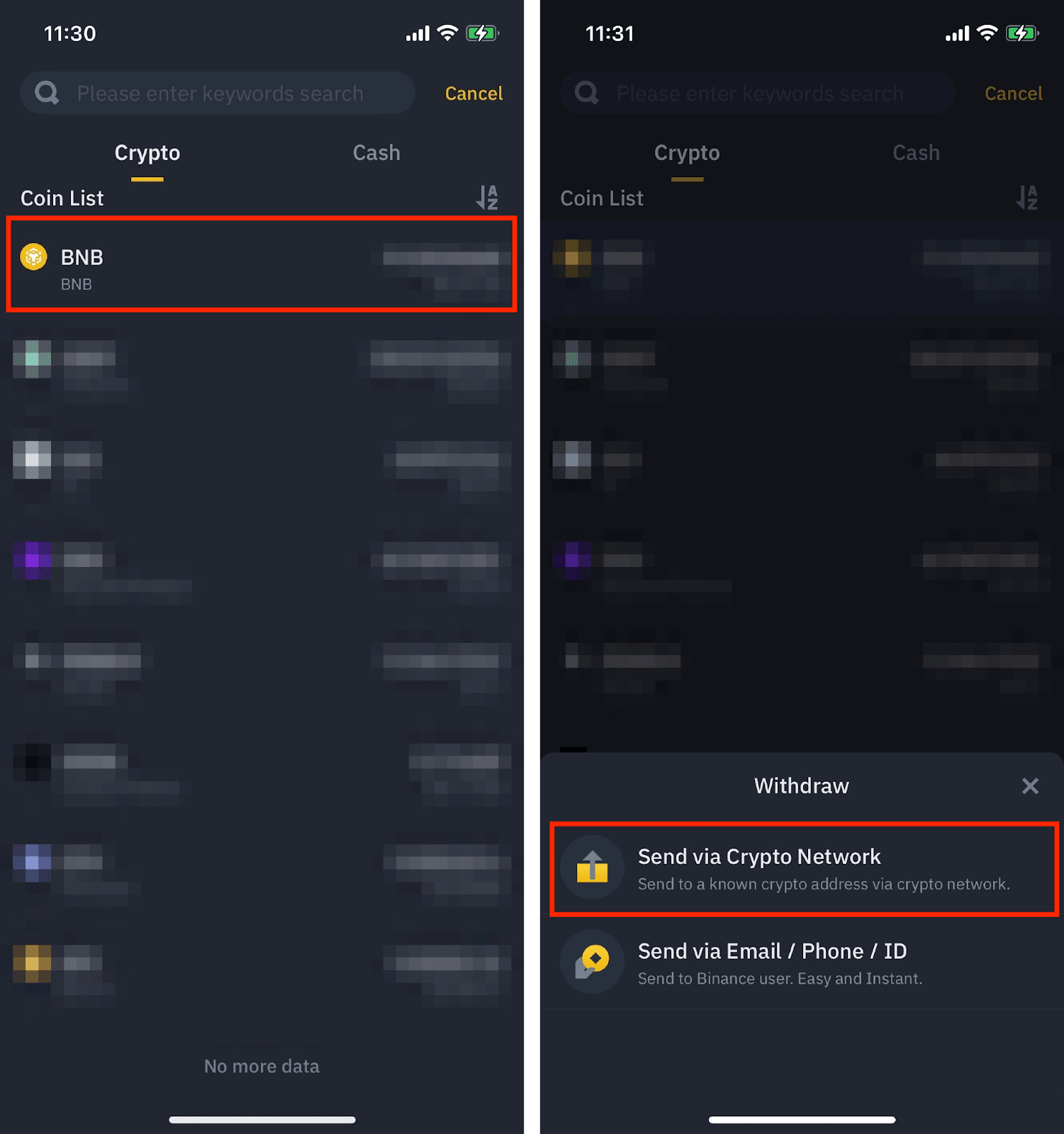Focus the keywords search field on left screen

pos(227,94)
